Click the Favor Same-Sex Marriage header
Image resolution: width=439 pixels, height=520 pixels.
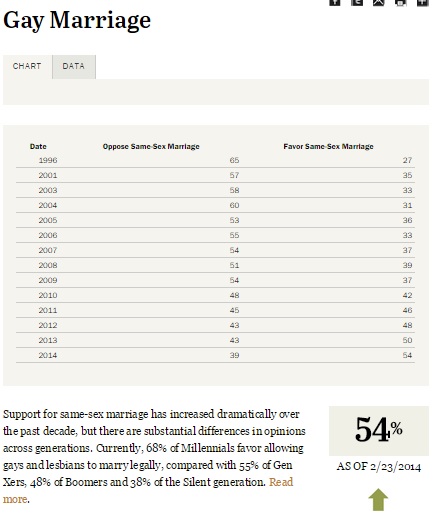click(328, 146)
